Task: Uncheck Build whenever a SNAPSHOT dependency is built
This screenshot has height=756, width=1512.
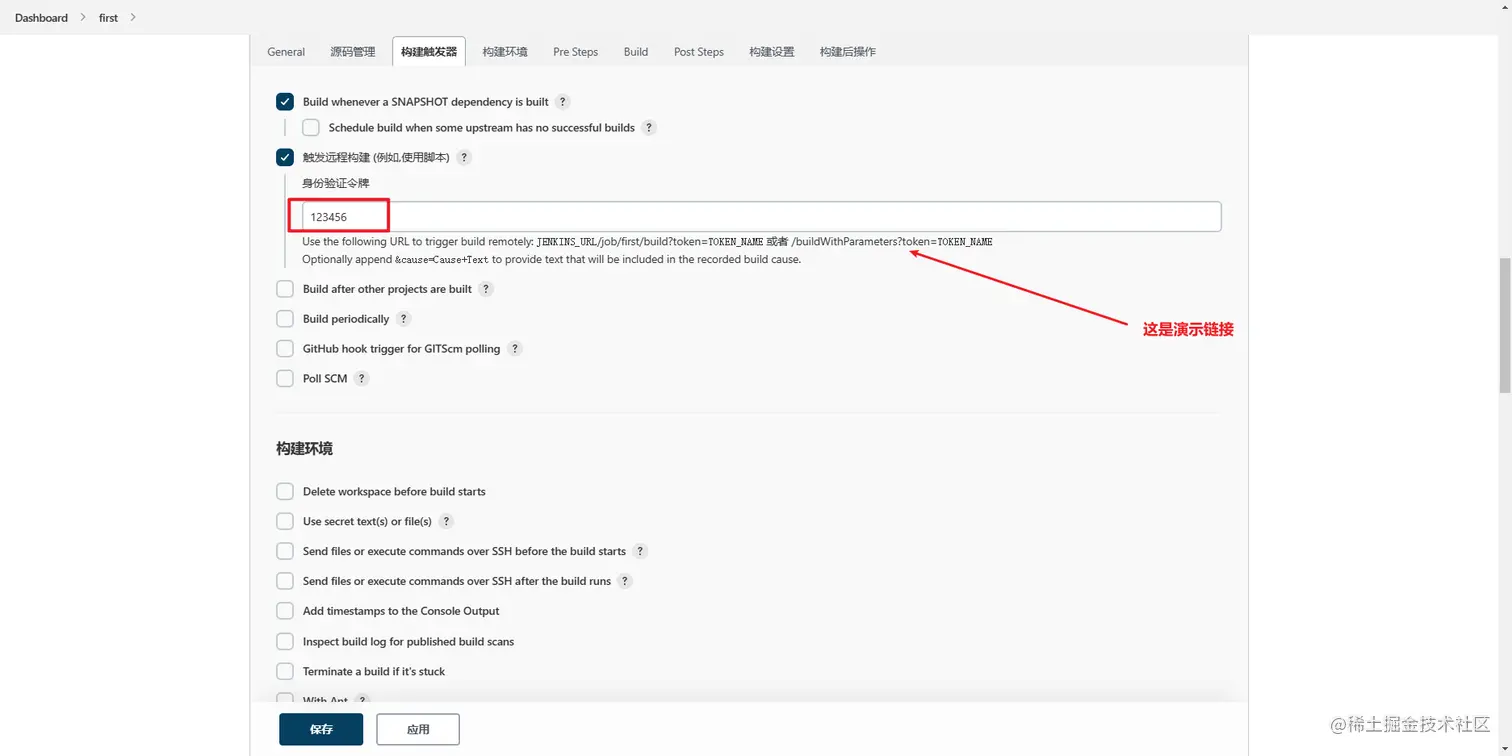Action: [x=285, y=102]
